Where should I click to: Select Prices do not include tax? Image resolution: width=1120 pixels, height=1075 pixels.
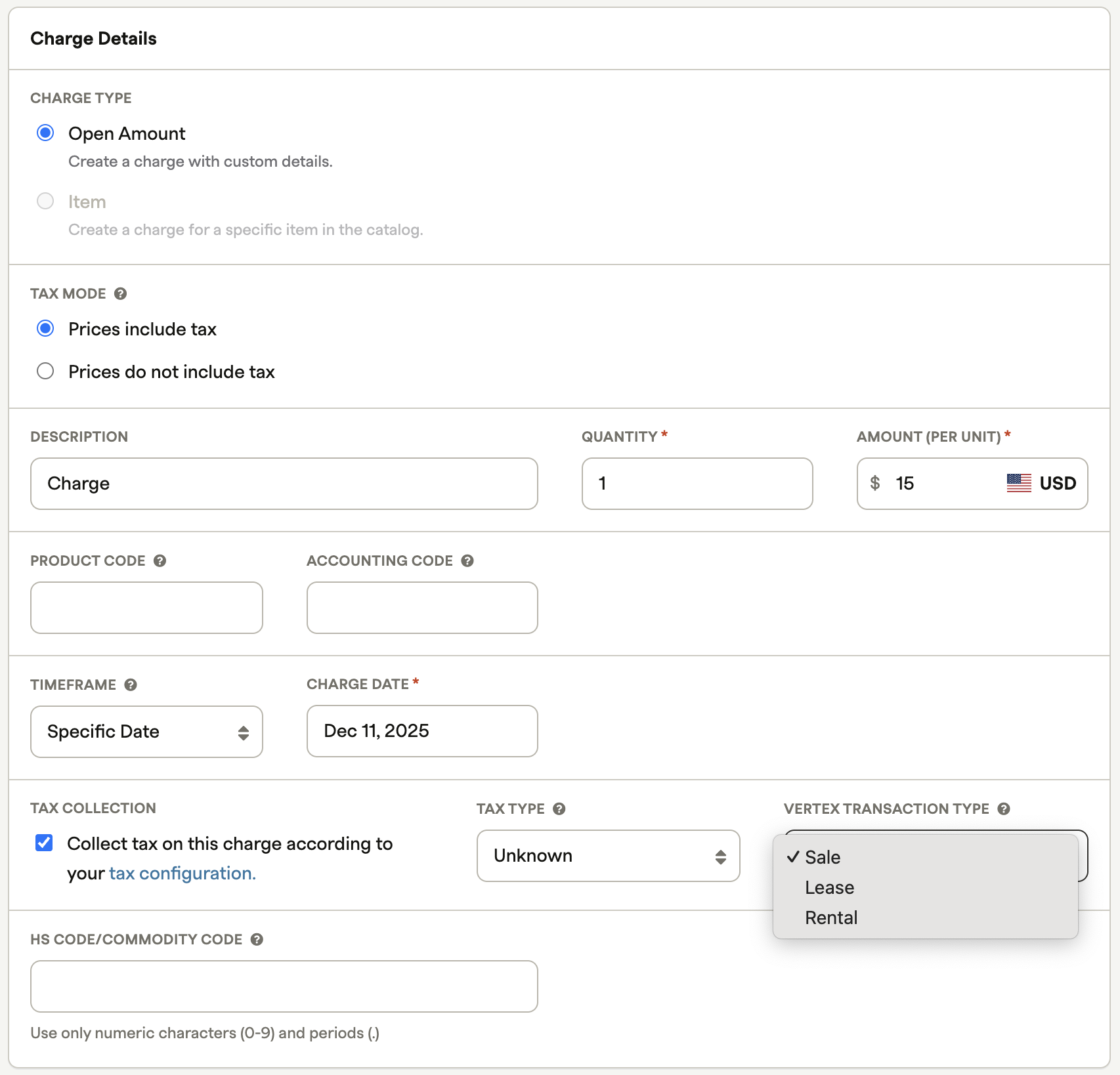pyautogui.click(x=45, y=371)
